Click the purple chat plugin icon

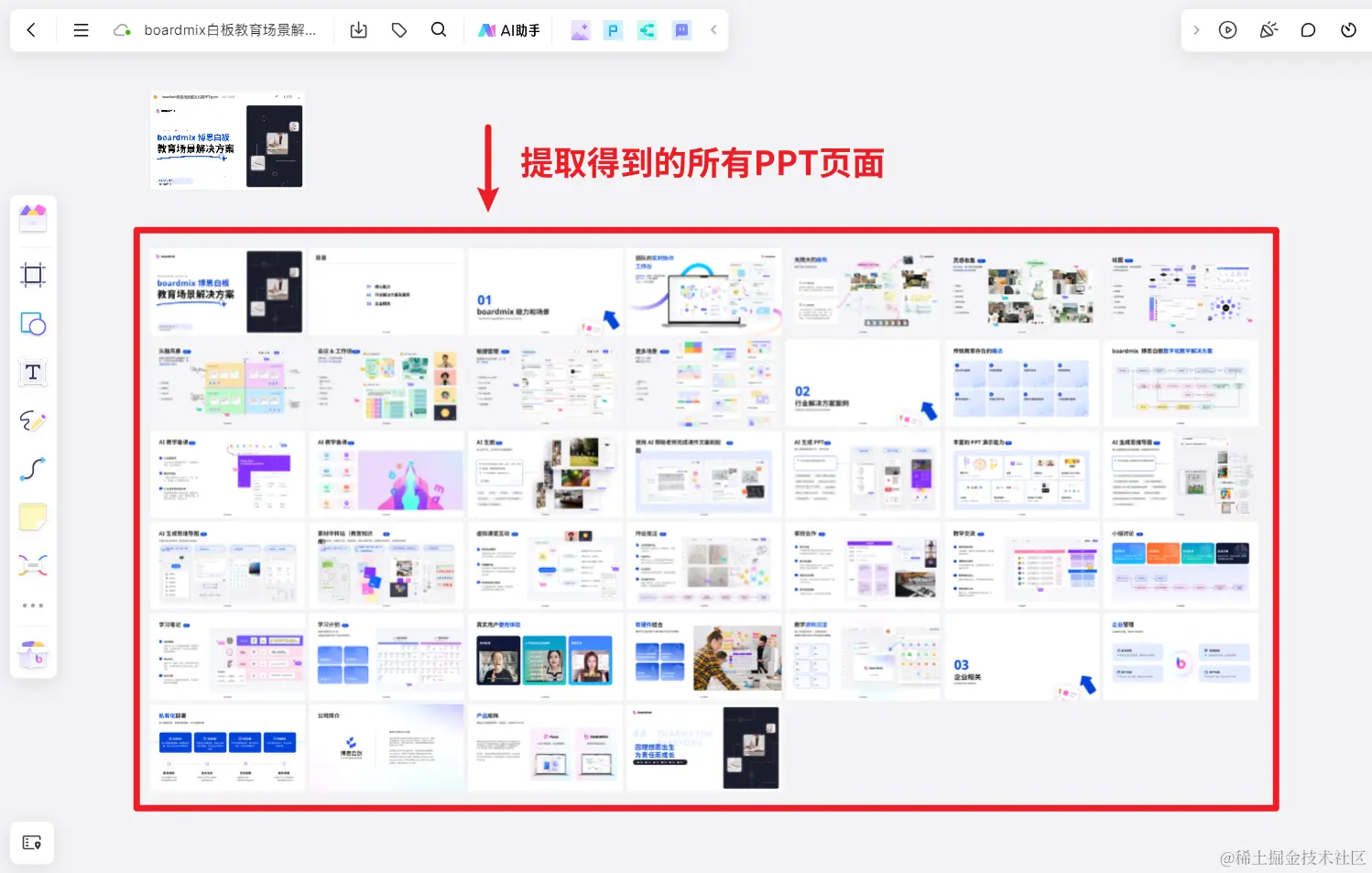click(681, 30)
